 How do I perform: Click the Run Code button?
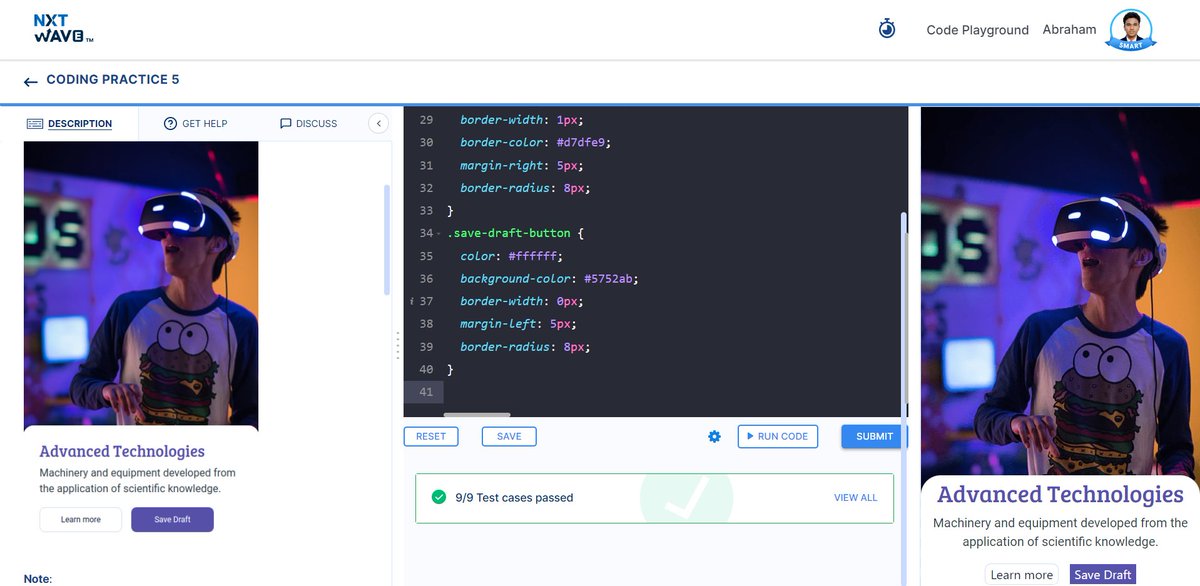coord(778,436)
